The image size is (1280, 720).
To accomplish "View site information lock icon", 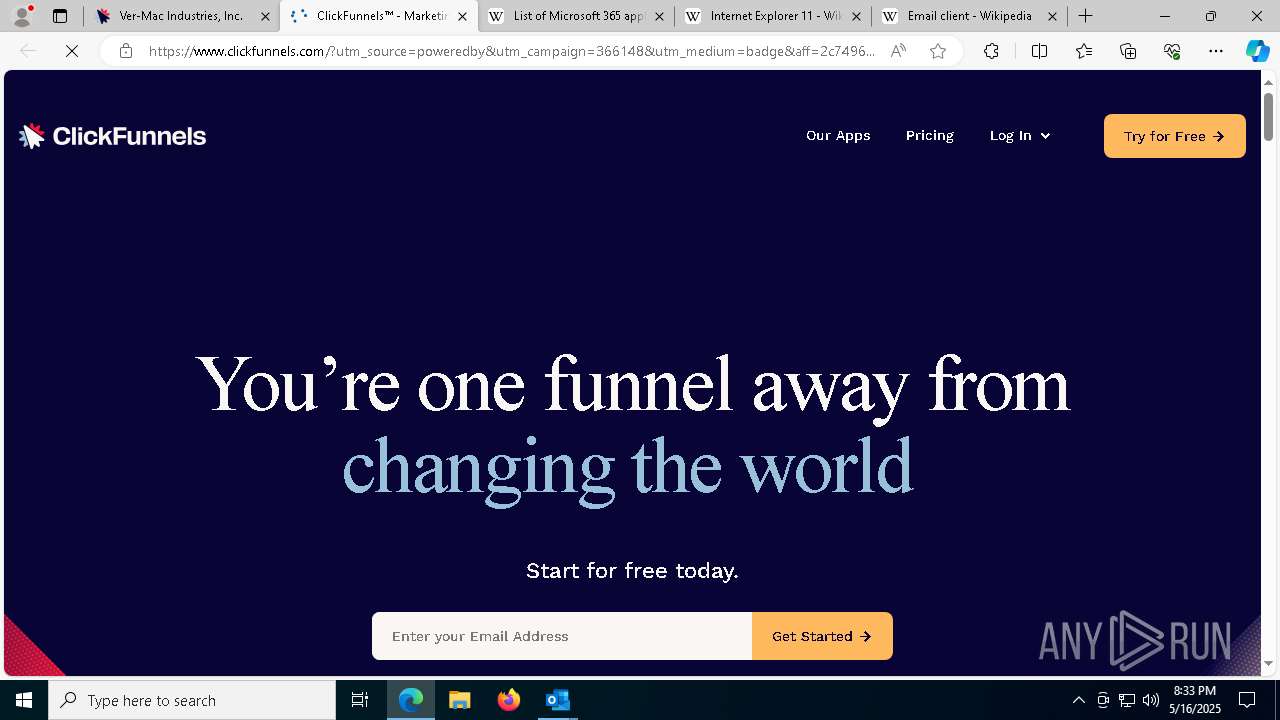I will [125, 51].
